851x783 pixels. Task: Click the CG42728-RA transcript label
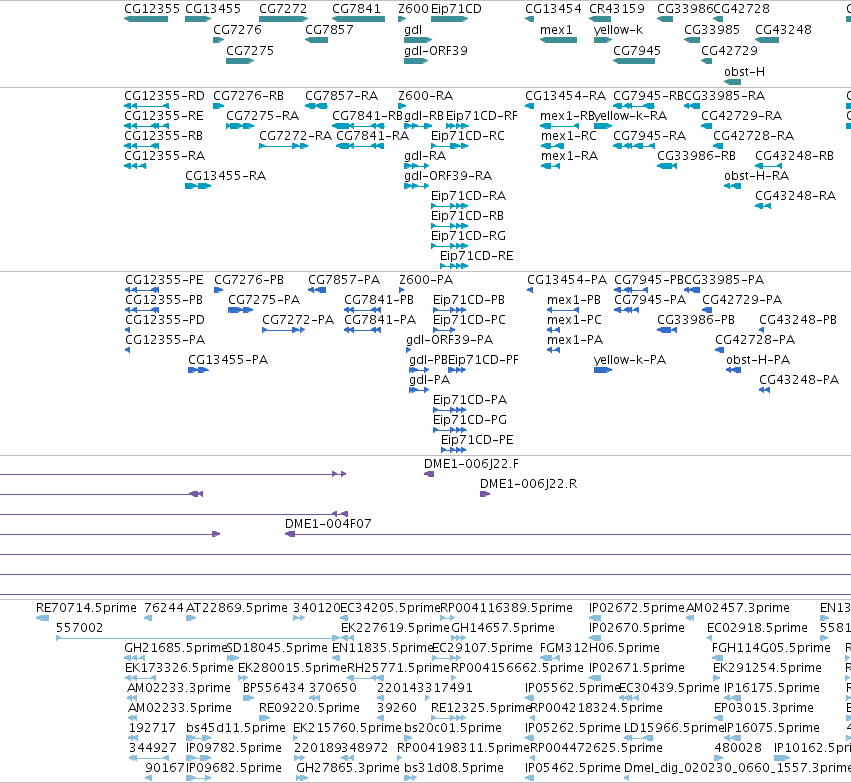point(753,136)
